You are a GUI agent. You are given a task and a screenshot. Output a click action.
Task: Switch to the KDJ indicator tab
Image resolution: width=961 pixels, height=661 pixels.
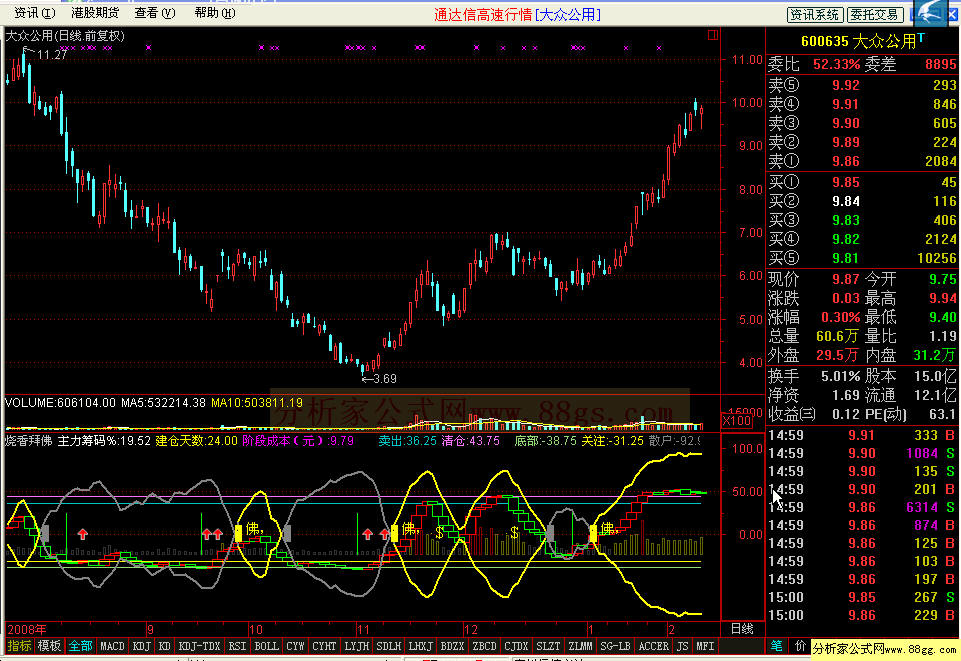point(142,646)
